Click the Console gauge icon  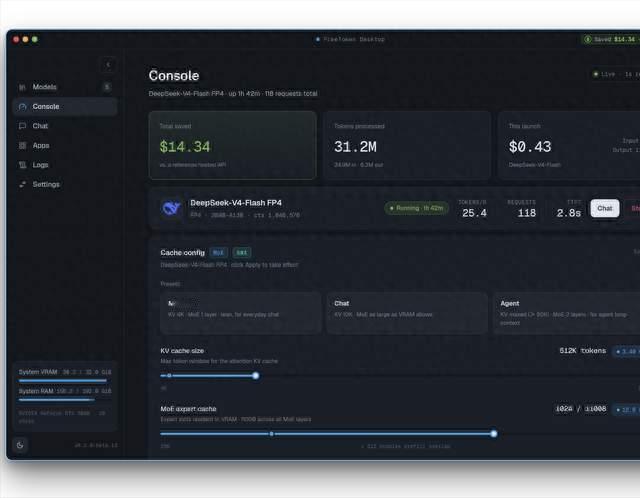pos(22,107)
